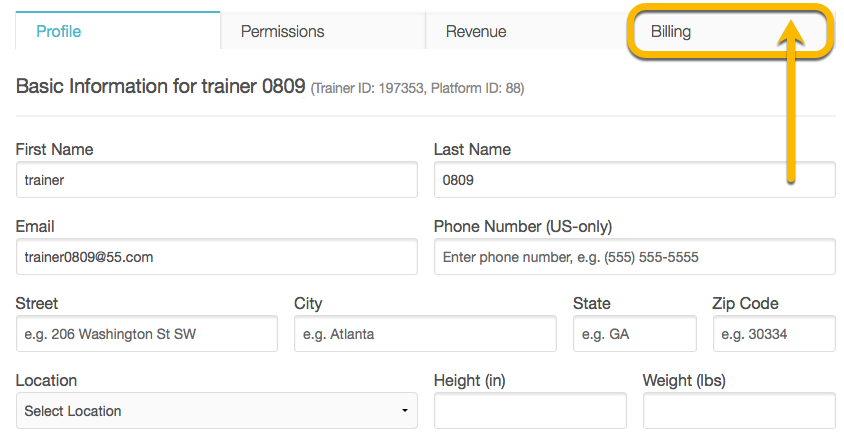
Task: Expand the Select Location dropdown
Action: click(217, 411)
